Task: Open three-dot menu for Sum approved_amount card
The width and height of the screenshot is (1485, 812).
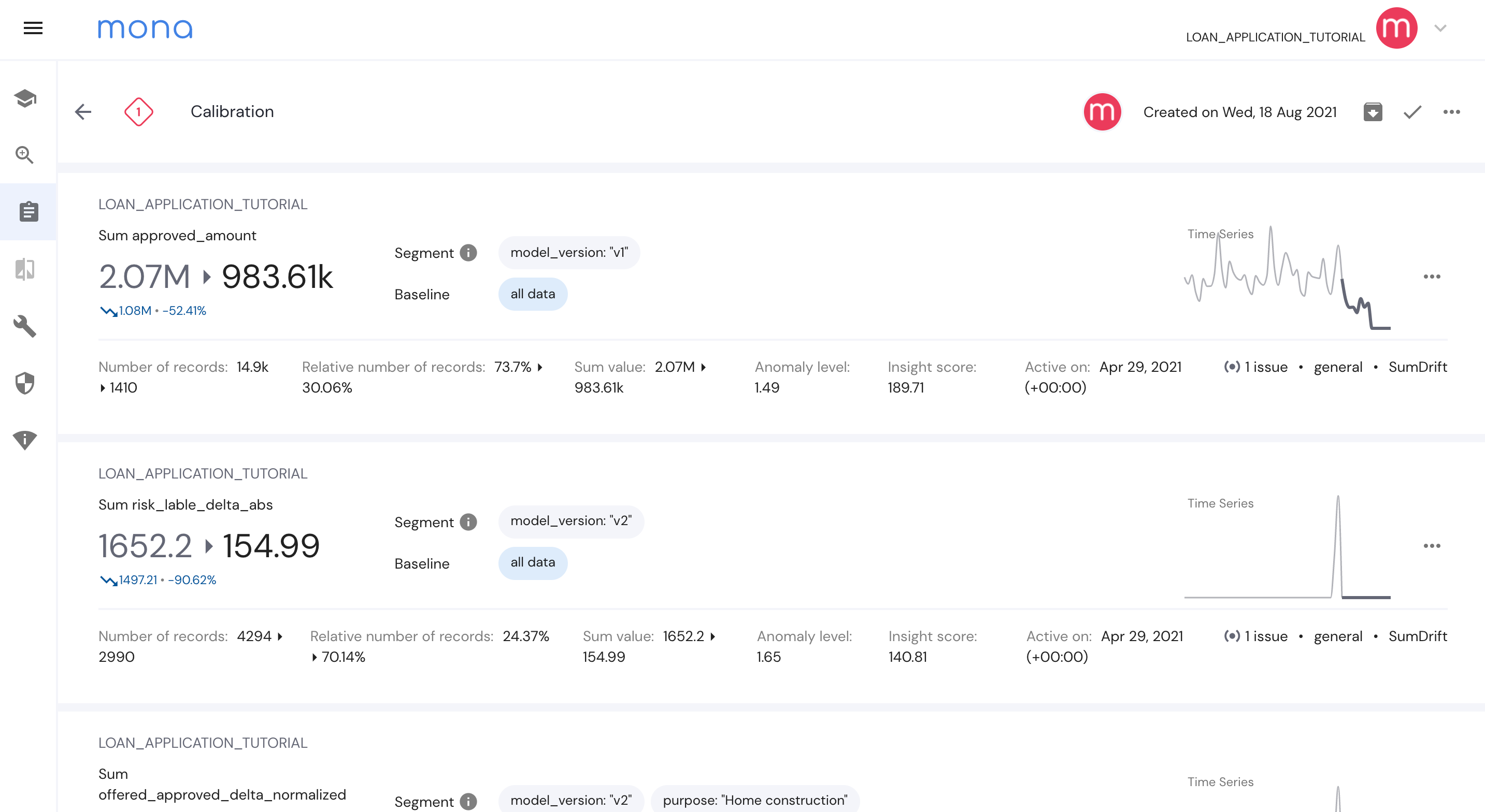Action: pyautogui.click(x=1432, y=277)
